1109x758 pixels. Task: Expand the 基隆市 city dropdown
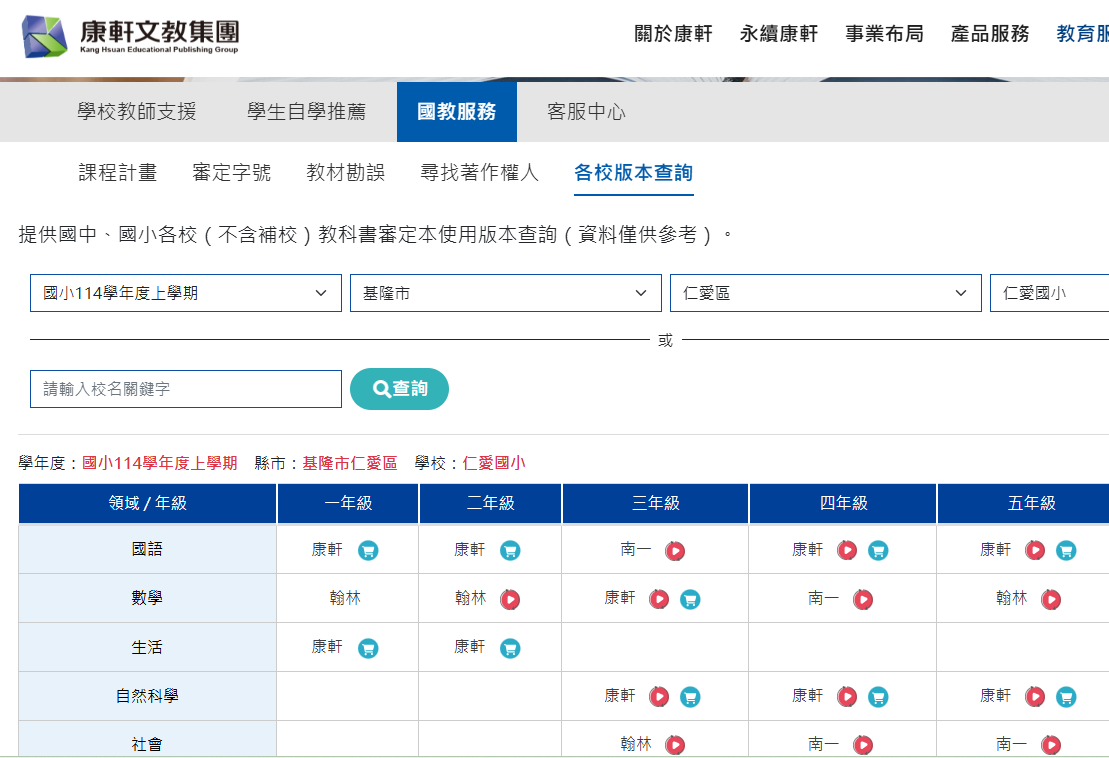tap(505, 293)
